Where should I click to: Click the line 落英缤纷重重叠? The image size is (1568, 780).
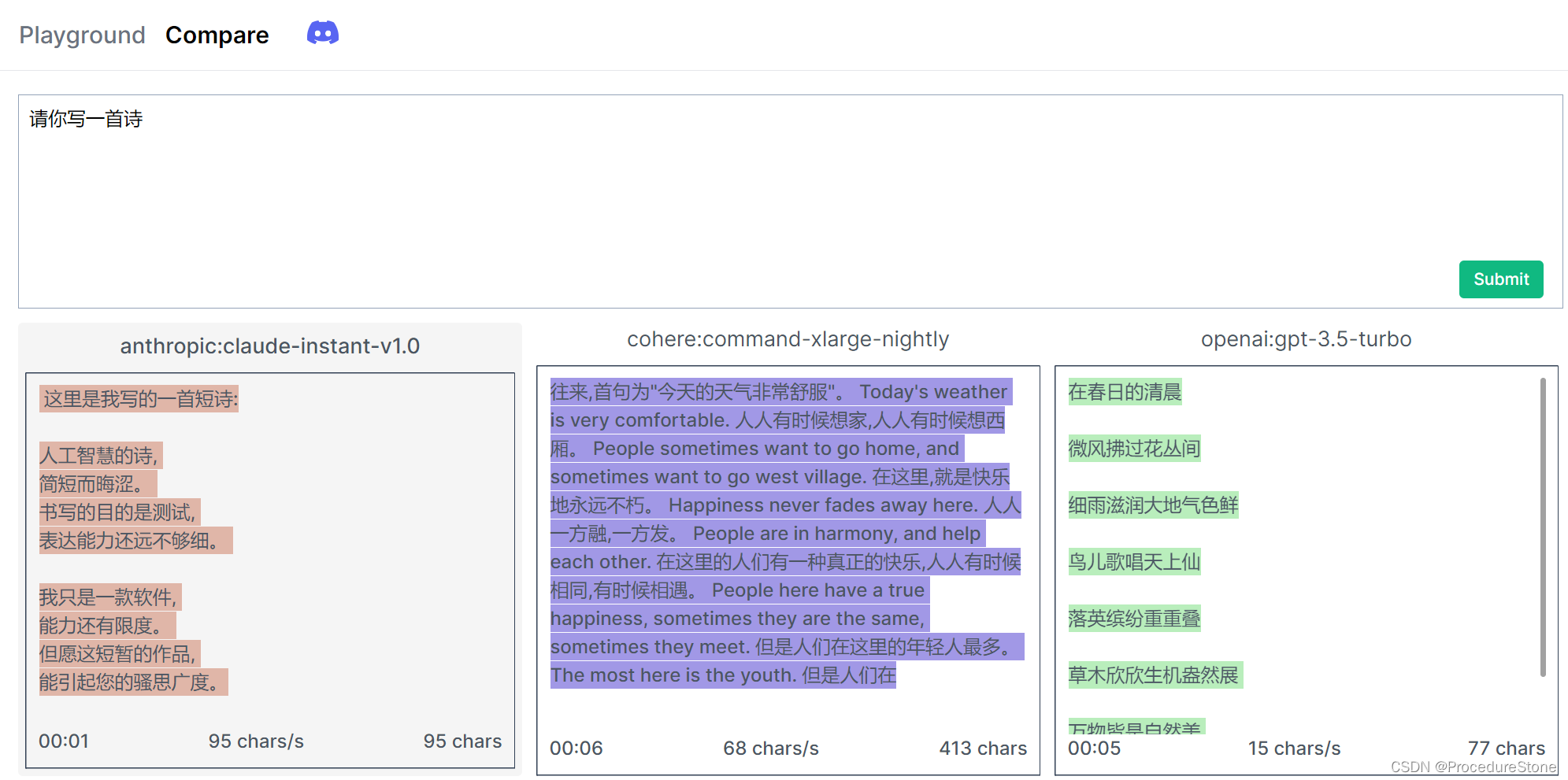click(1135, 619)
